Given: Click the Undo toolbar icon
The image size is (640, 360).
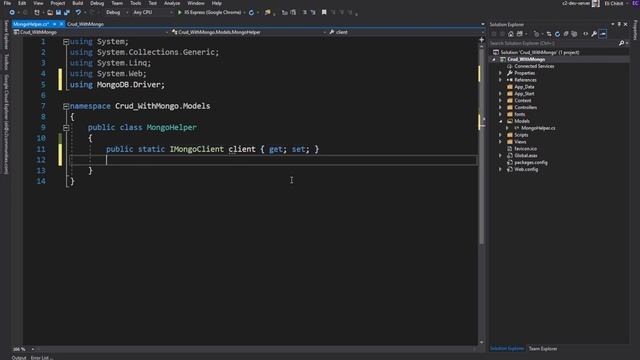Looking at the screenshot, I should pos(78,13).
